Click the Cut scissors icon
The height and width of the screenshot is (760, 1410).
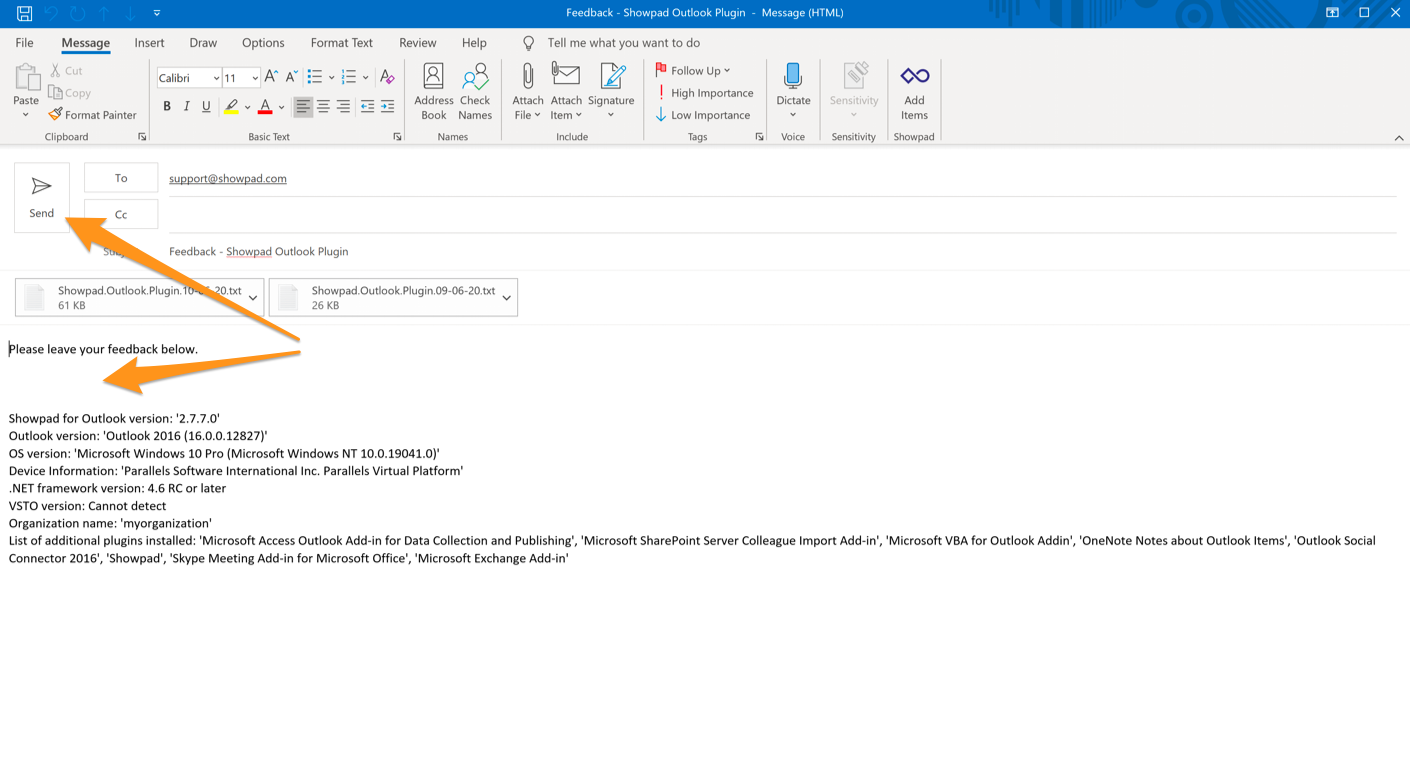pos(56,71)
